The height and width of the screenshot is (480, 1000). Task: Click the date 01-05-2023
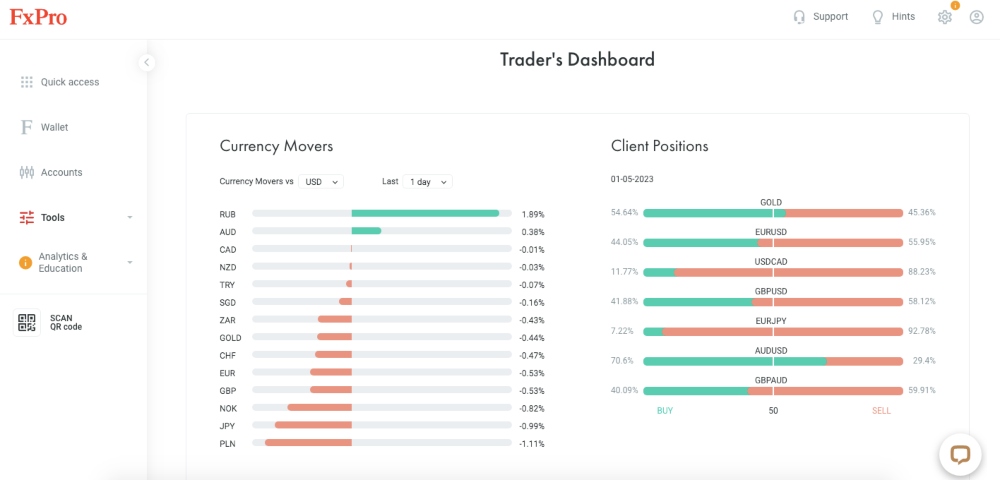(x=632, y=180)
